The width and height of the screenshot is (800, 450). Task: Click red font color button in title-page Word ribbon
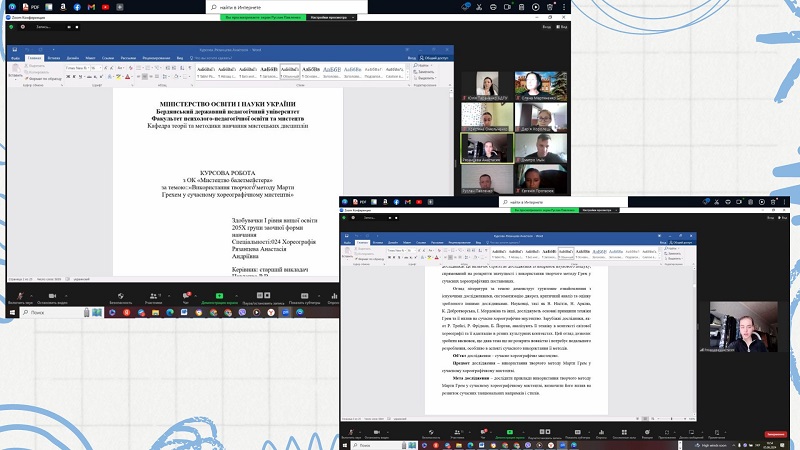click(130, 77)
